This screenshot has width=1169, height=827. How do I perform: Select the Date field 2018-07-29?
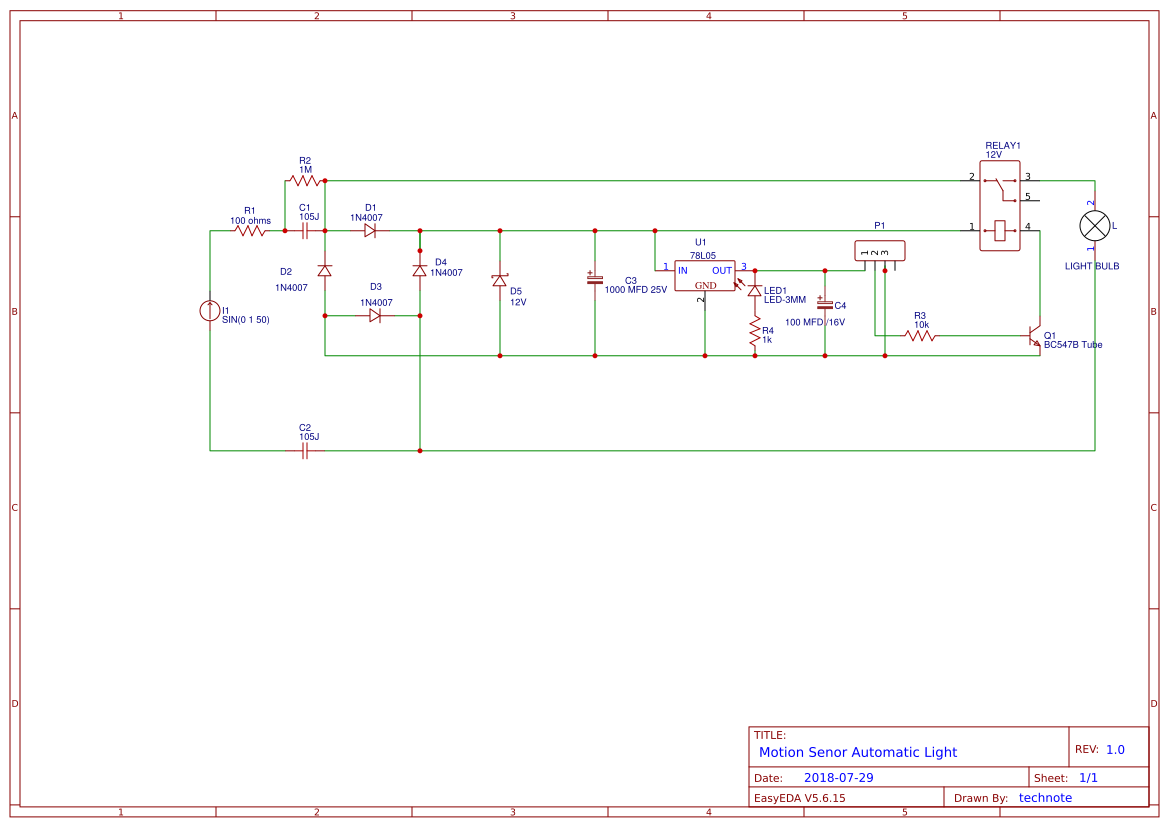click(x=842, y=776)
